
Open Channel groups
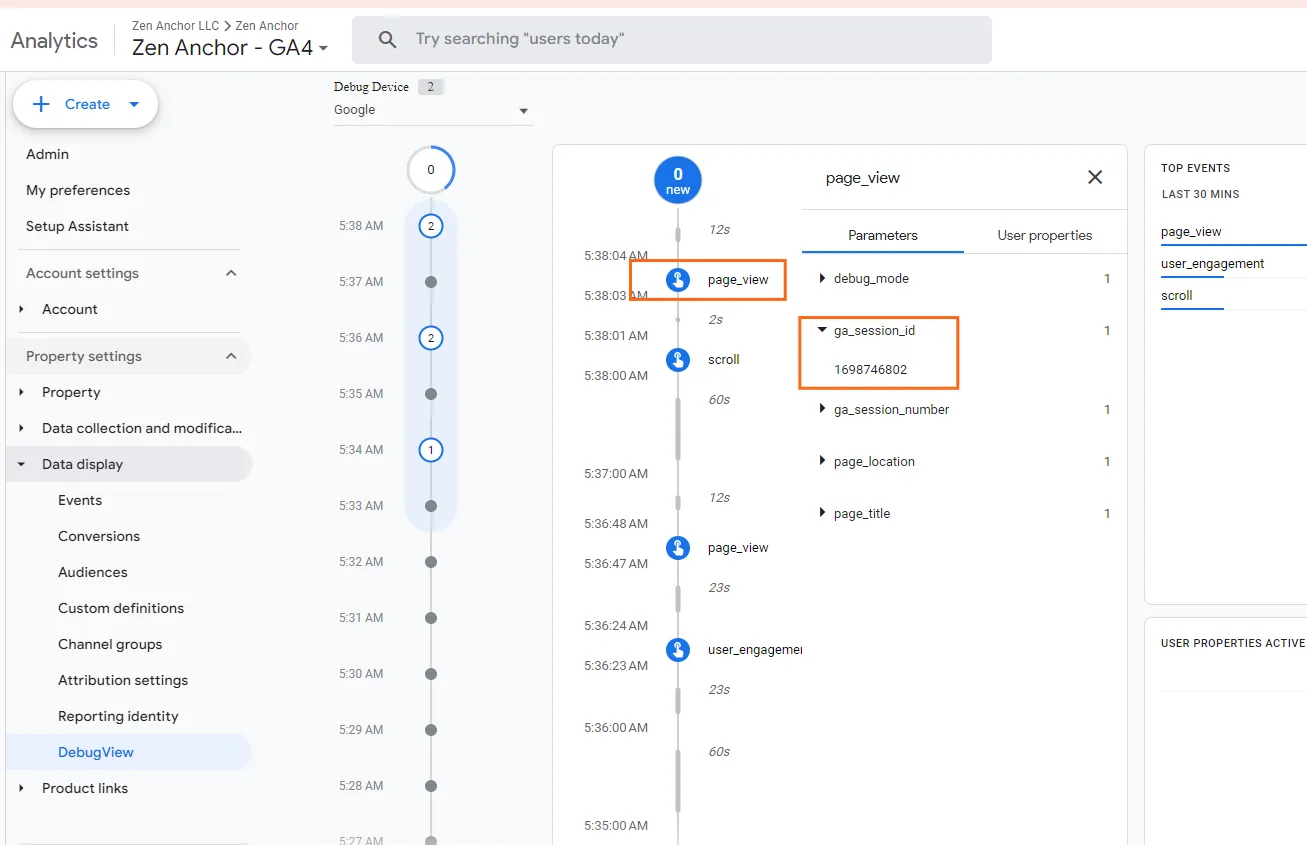[110, 644]
